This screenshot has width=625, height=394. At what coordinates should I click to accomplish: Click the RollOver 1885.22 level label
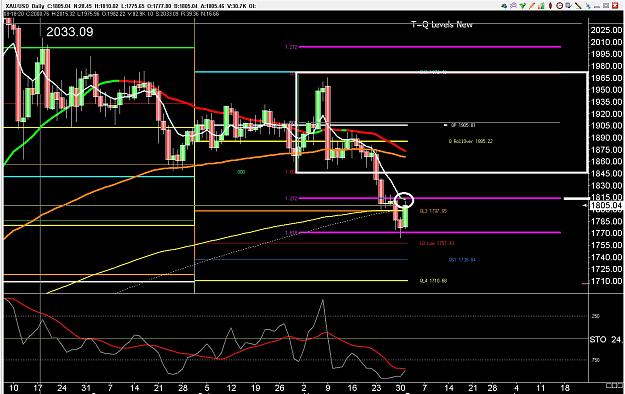click(x=470, y=141)
